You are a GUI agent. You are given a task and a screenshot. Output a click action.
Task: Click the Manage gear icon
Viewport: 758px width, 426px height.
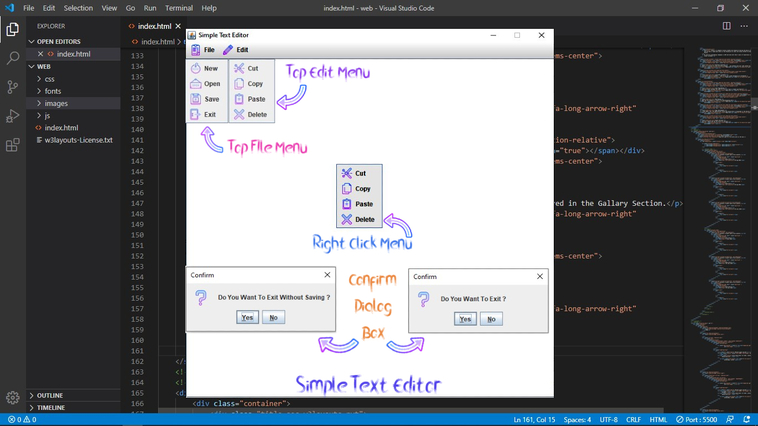13,397
